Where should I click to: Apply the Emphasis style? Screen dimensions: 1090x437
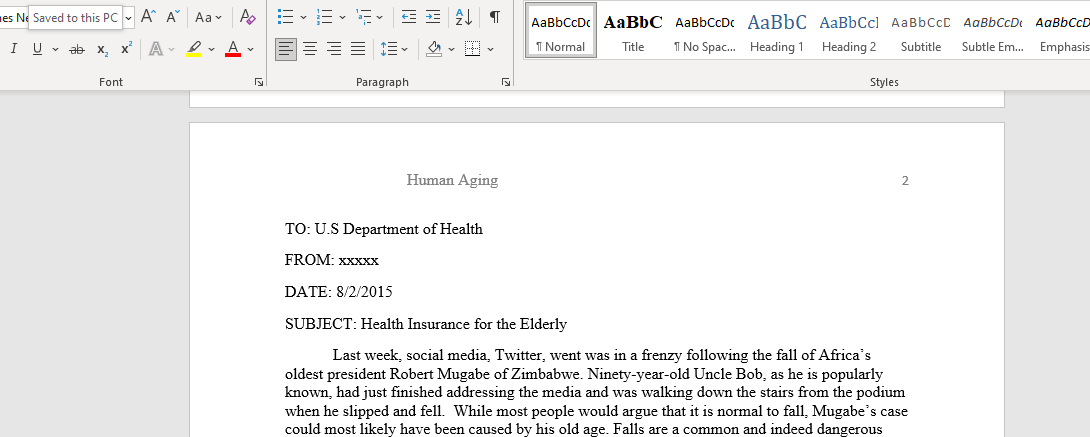[x=1062, y=31]
